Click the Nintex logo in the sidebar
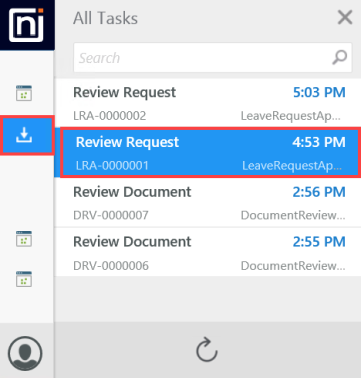Screen dimensions: 361x378 click(x=26, y=25)
